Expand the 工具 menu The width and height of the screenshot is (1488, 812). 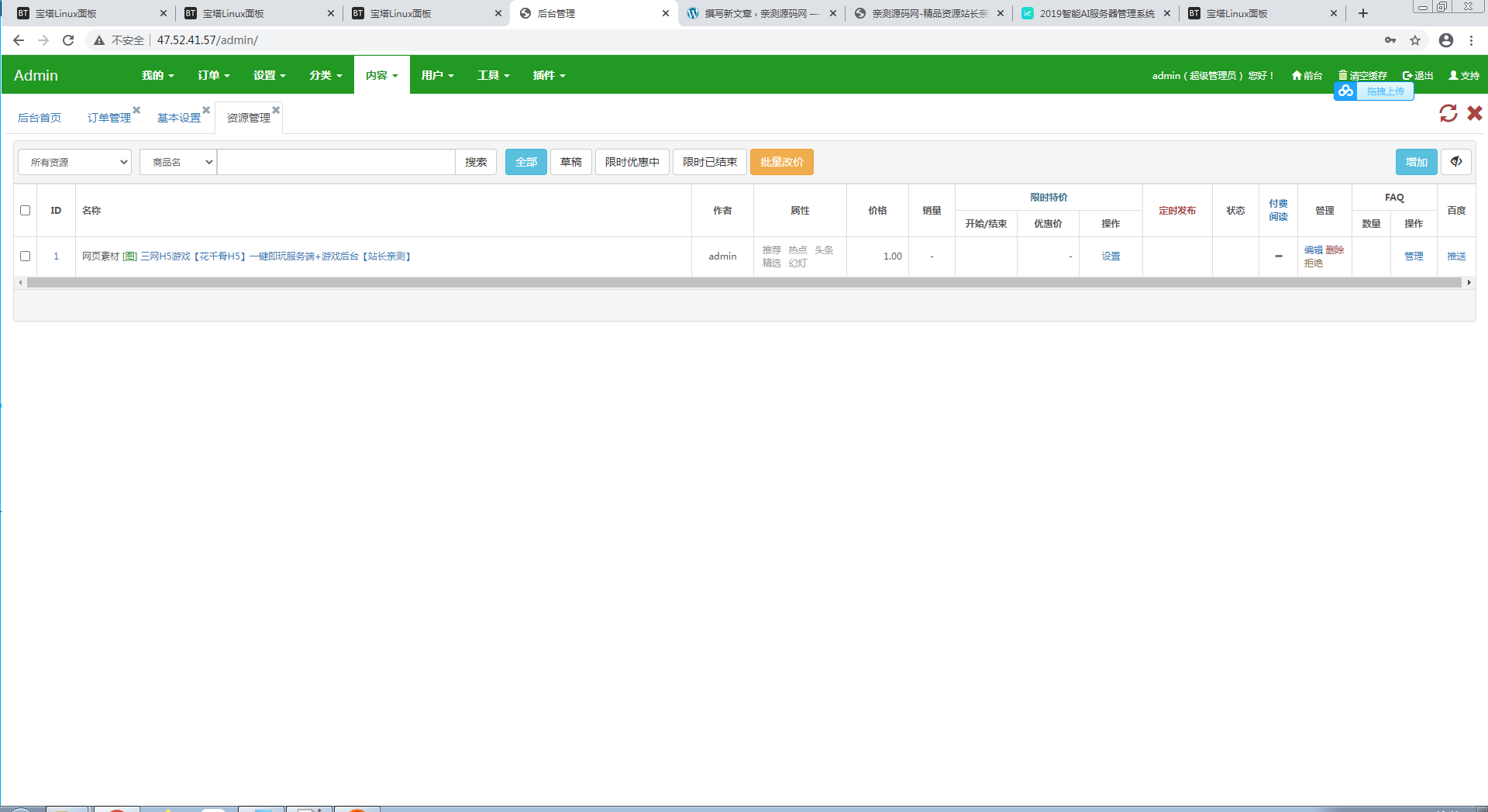(493, 75)
